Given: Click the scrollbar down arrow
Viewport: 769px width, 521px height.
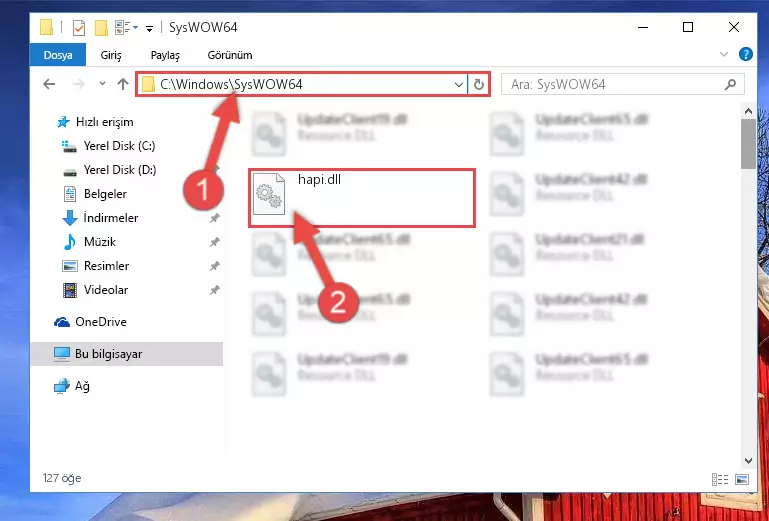Looking at the screenshot, I should tap(748, 460).
